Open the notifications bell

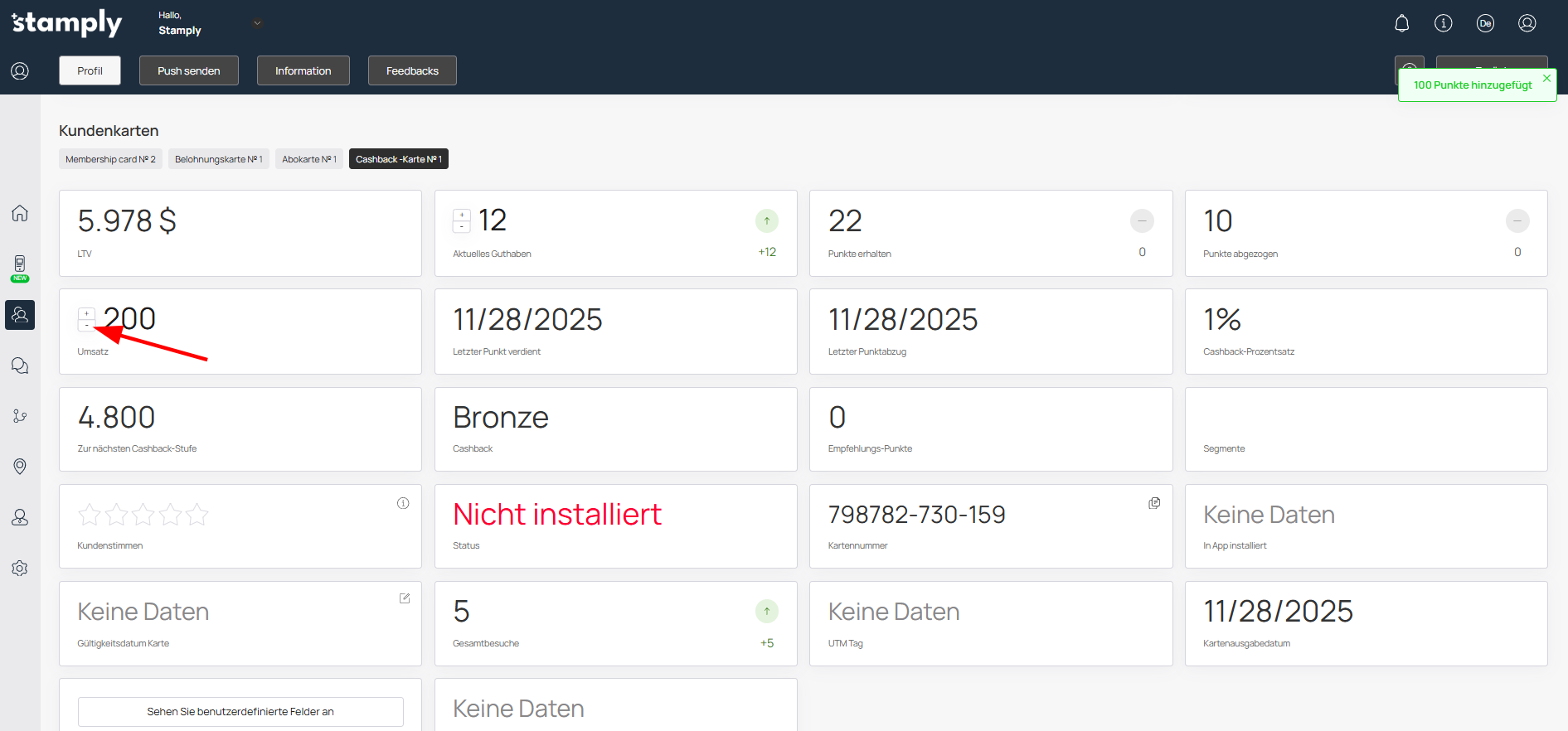[x=1401, y=23]
